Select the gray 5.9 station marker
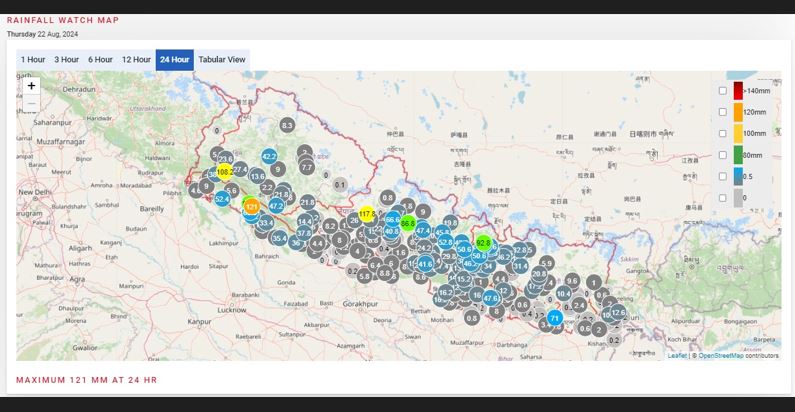Viewport: 795px width, 412px height. [547, 264]
